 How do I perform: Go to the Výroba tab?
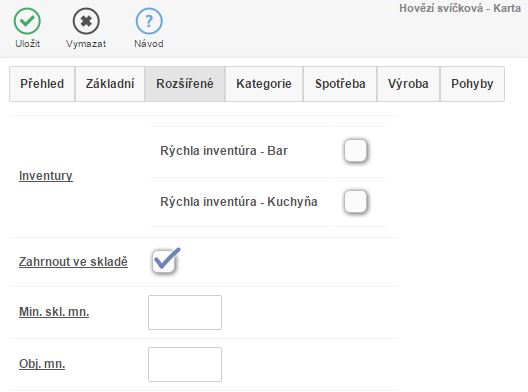tap(408, 84)
